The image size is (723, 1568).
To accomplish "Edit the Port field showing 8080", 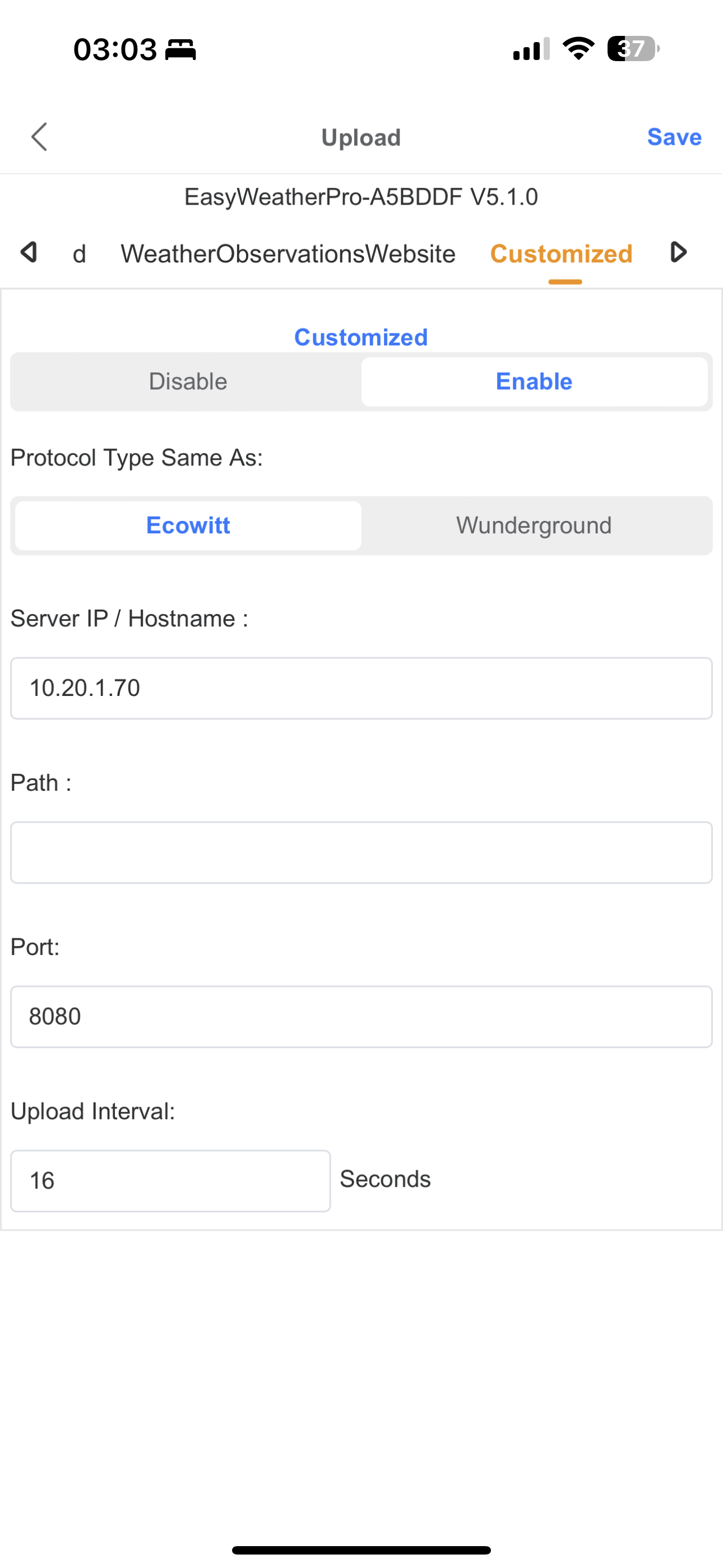I will [361, 1017].
